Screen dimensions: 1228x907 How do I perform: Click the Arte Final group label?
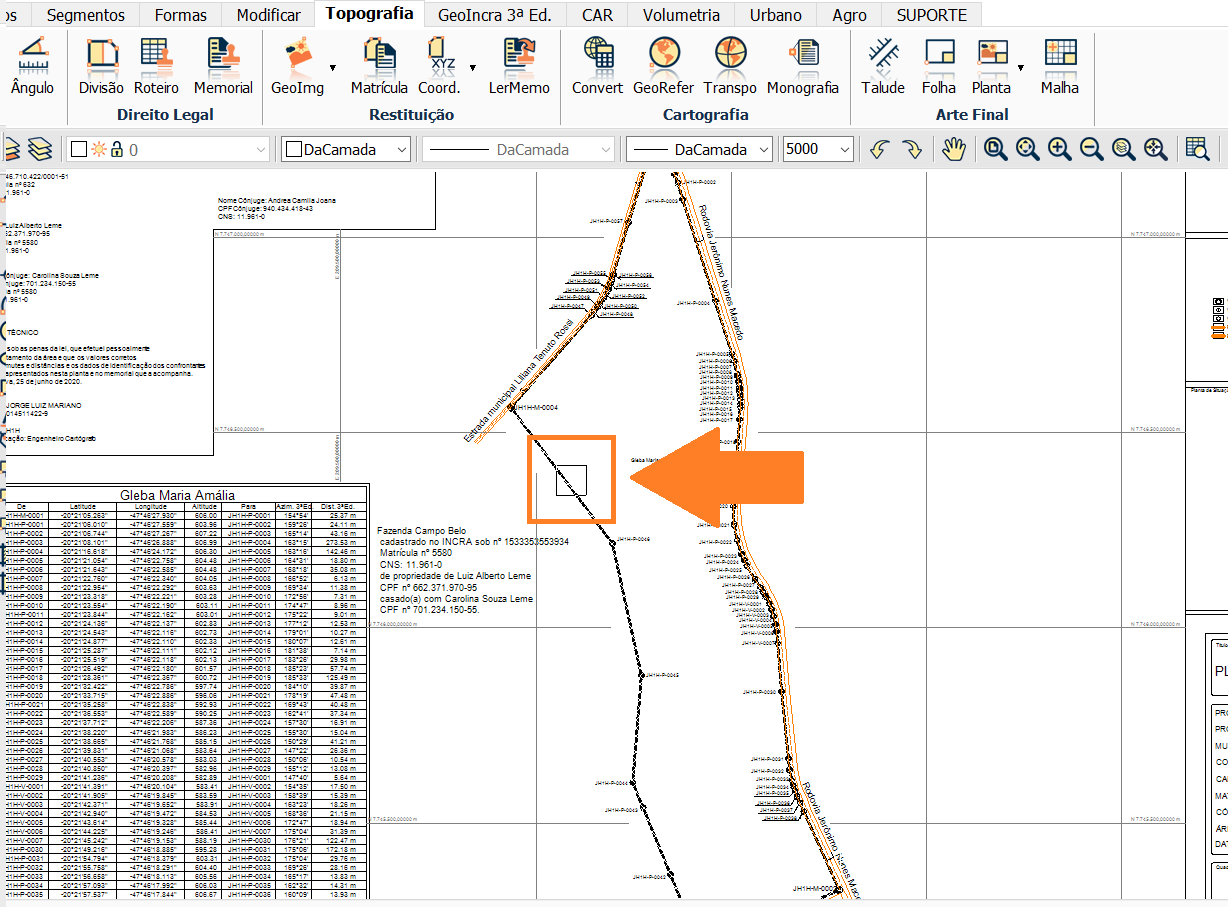[x=972, y=115]
